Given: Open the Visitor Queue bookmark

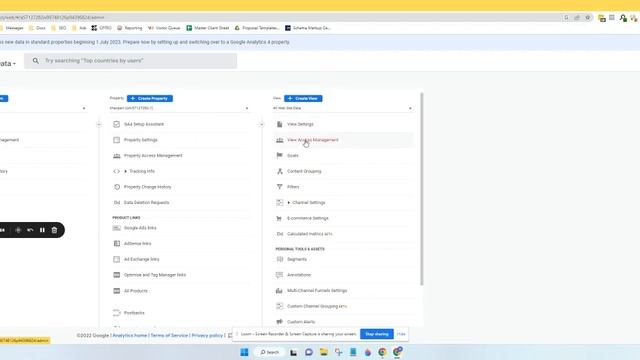Looking at the screenshot, I should [x=164, y=28].
